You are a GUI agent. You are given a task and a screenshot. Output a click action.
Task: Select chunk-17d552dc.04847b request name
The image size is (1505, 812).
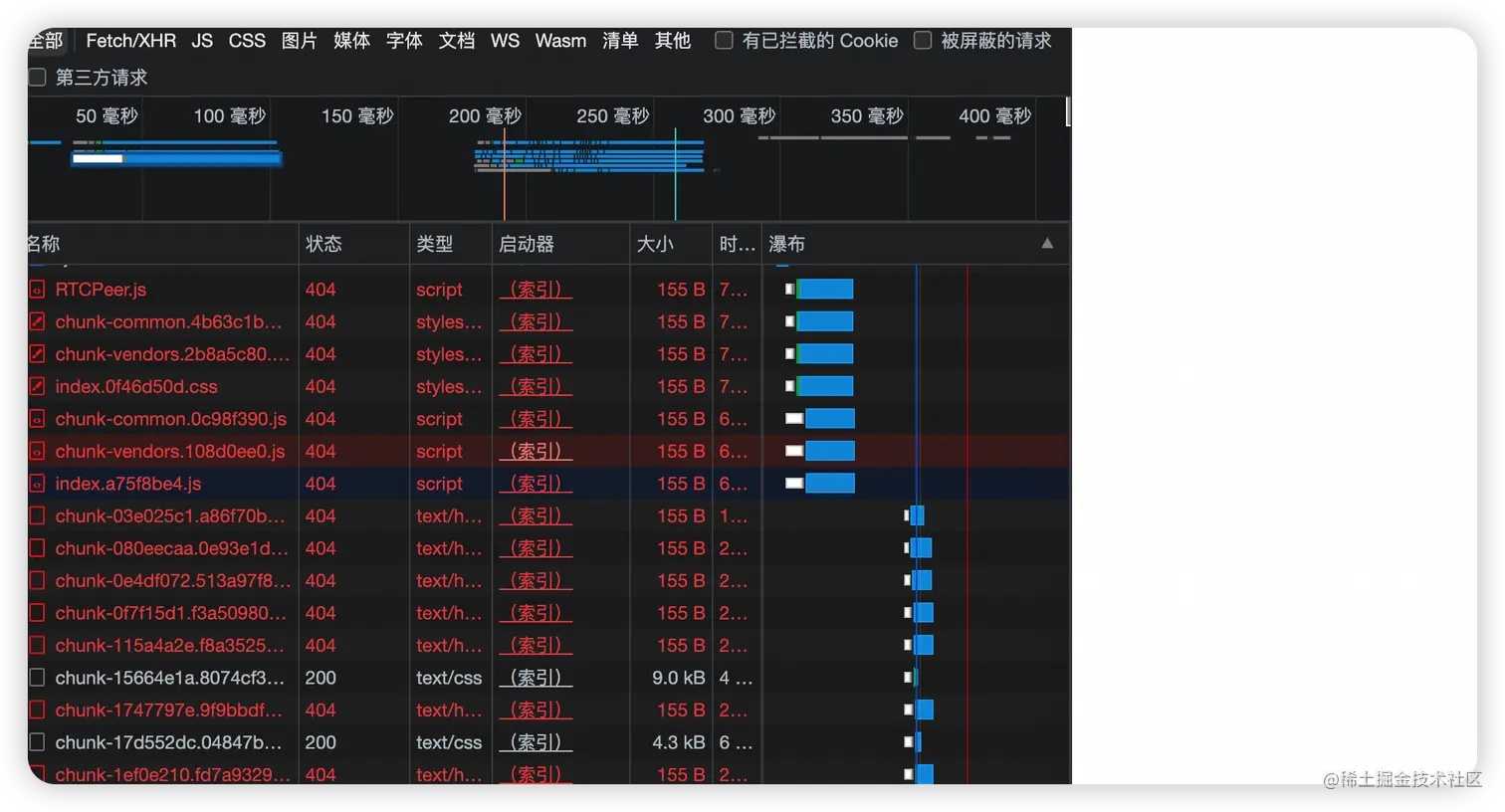[168, 742]
